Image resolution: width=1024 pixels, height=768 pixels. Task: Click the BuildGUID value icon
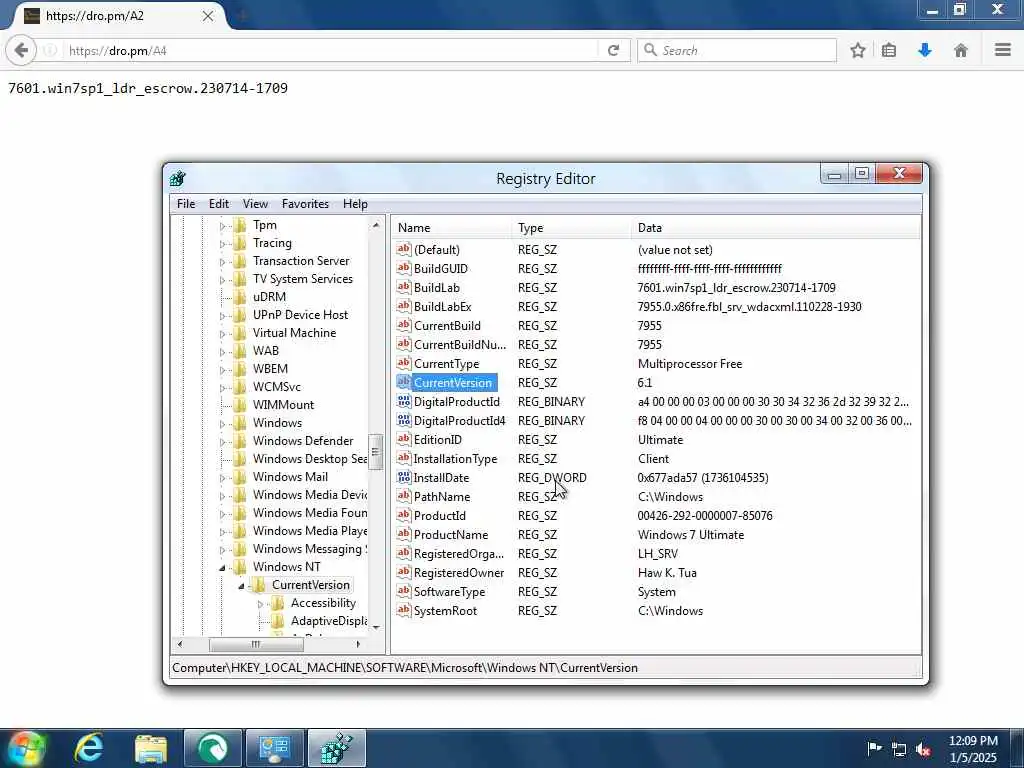[404, 268]
